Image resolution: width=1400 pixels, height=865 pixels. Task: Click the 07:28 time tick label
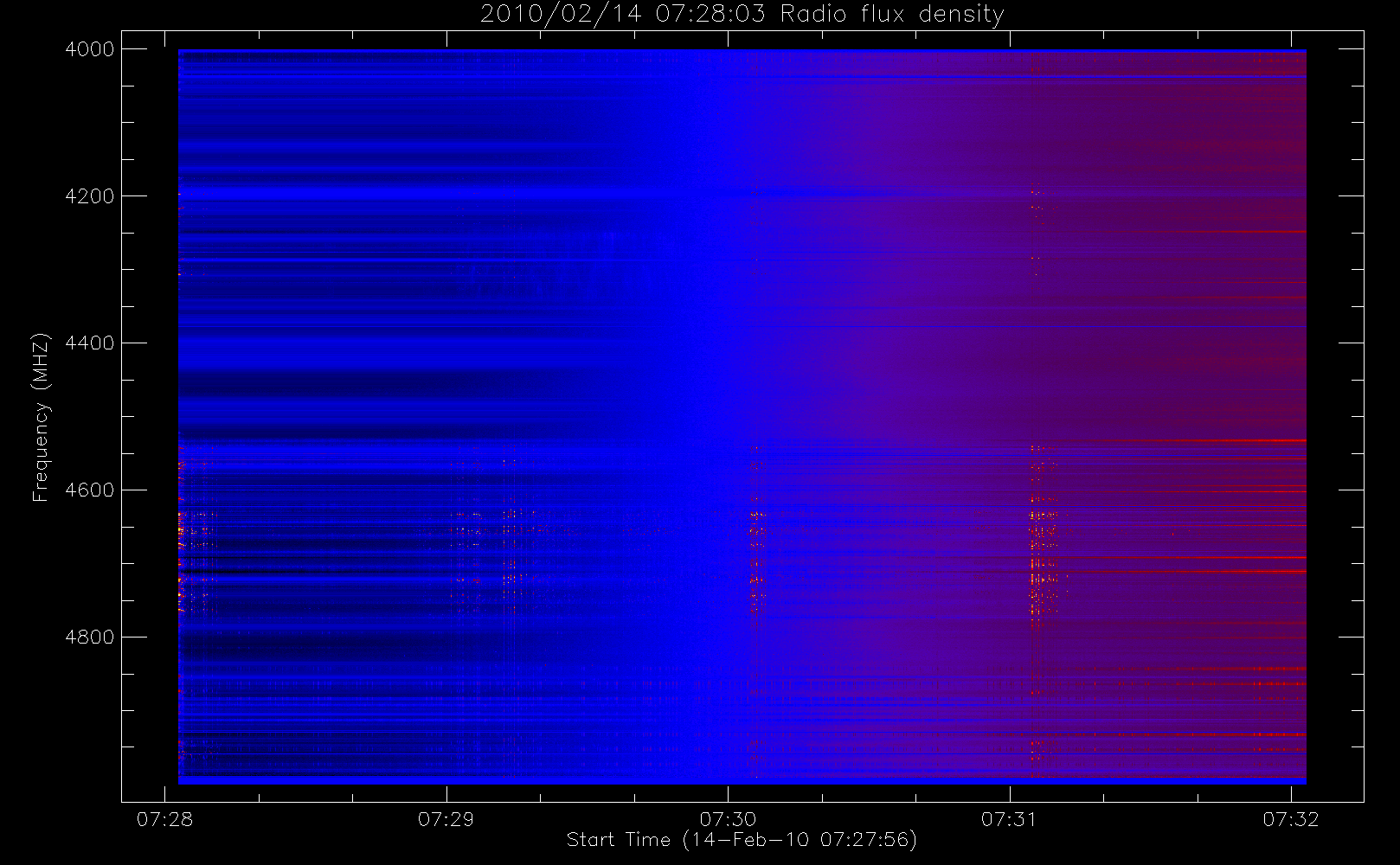(164, 819)
